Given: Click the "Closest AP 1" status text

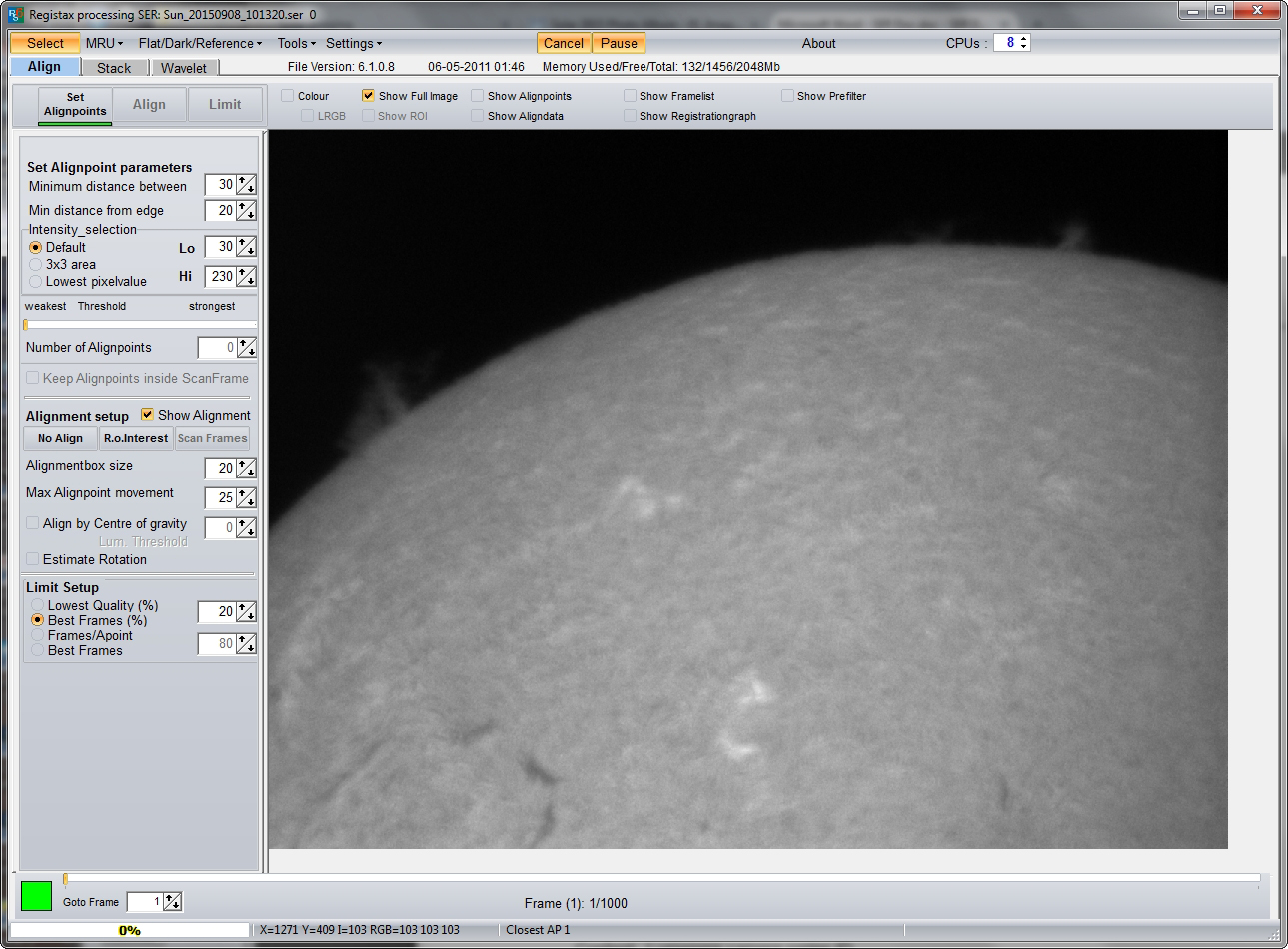Looking at the screenshot, I should click(x=538, y=930).
